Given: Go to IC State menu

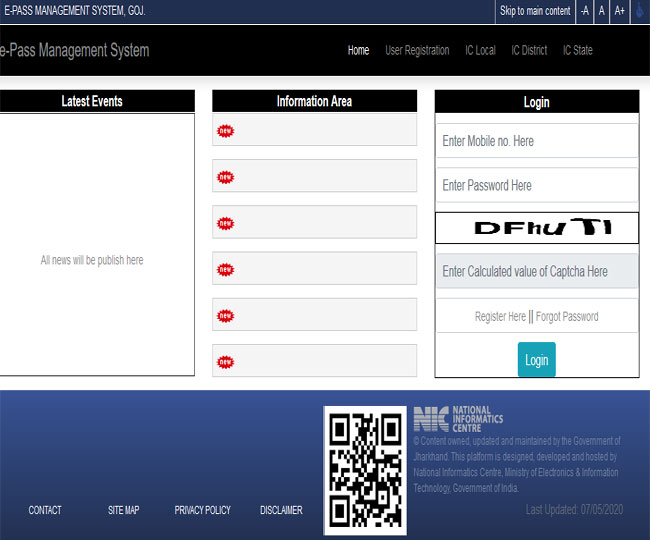Looking at the screenshot, I should [577, 50].
